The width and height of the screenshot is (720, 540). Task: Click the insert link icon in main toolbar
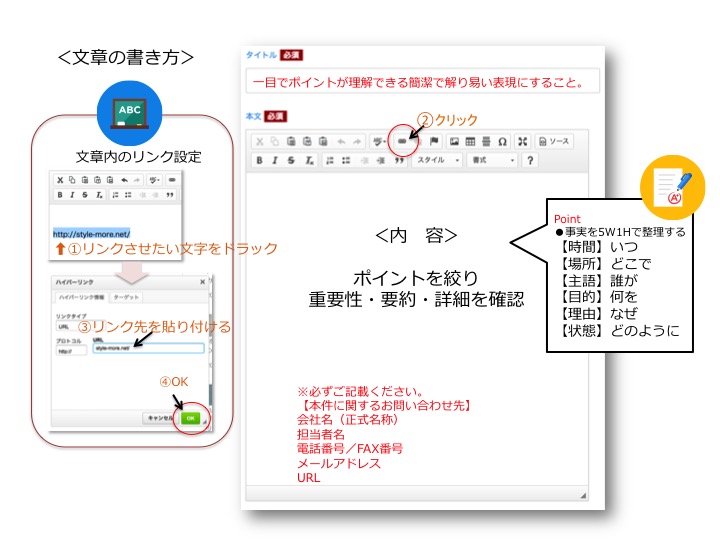(x=403, y=142)
